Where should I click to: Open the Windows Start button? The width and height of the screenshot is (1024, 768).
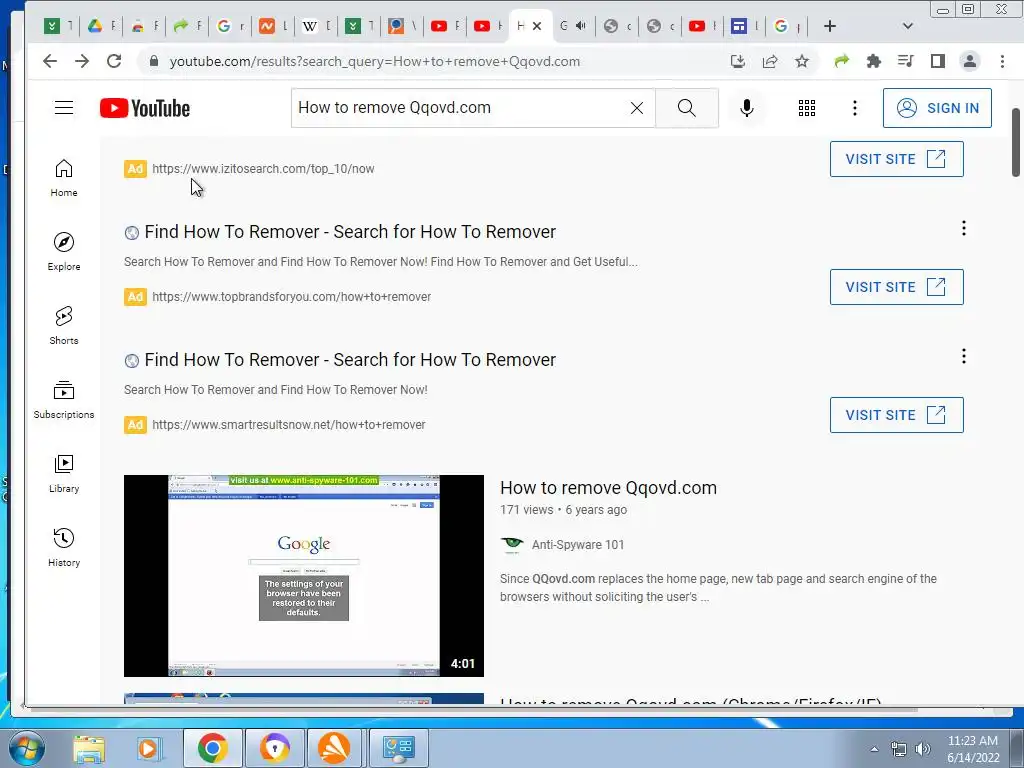coord(27,748)
